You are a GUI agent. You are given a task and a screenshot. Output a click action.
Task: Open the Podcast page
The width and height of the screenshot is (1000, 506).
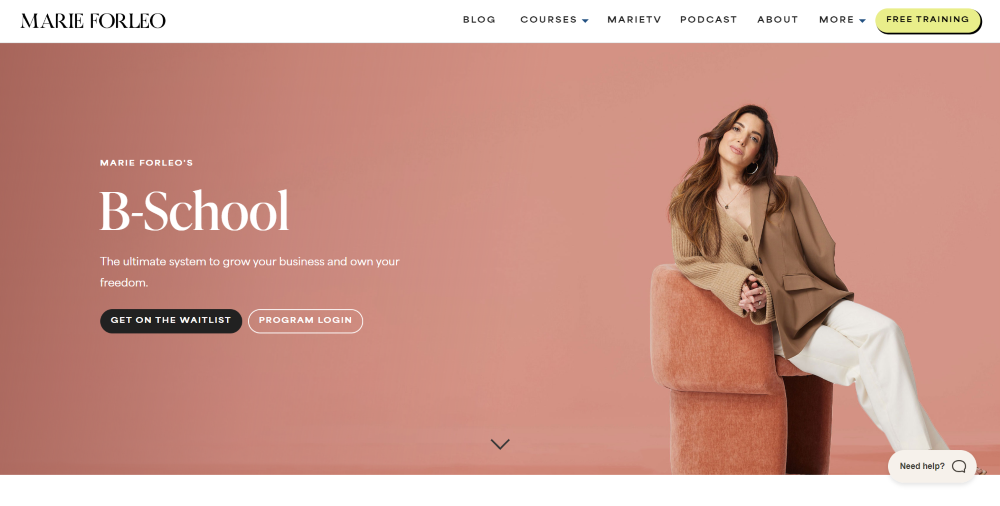point(709,20)
